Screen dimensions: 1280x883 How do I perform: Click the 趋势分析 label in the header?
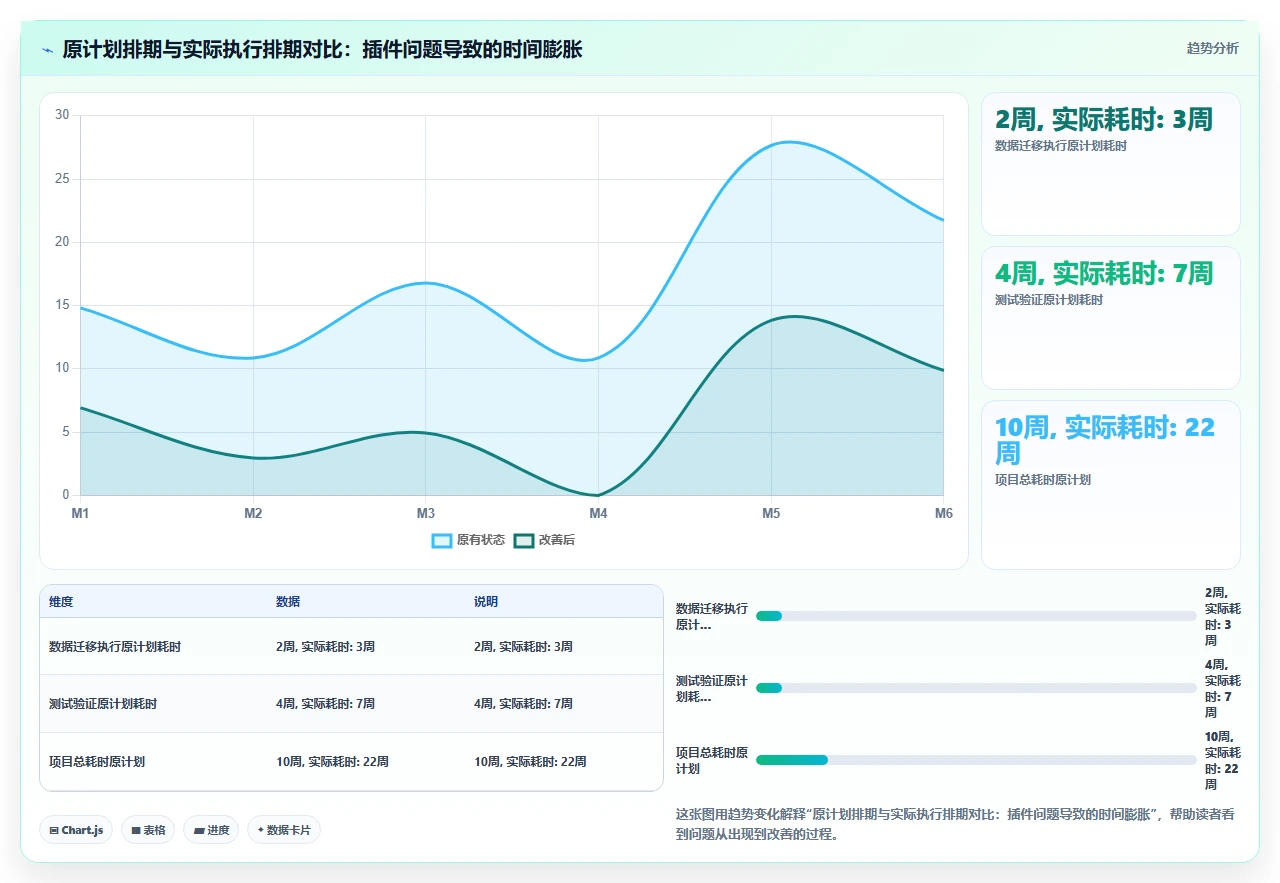(x=1212, y=48)
